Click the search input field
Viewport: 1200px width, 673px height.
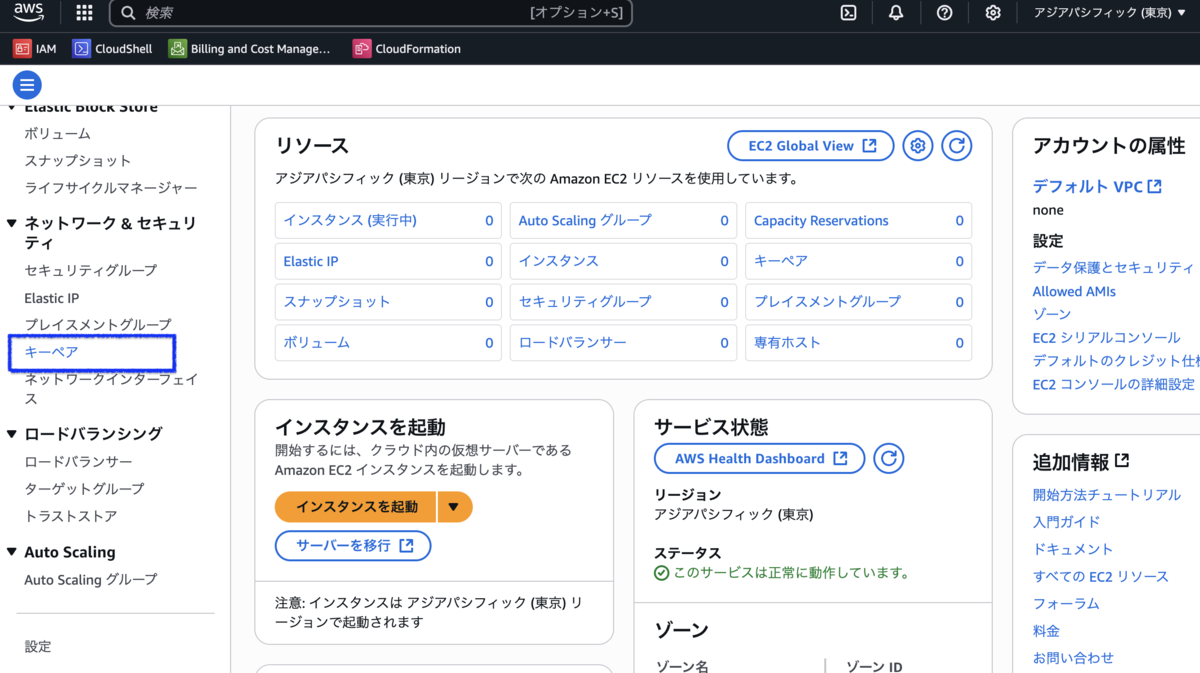coord(371,13)
